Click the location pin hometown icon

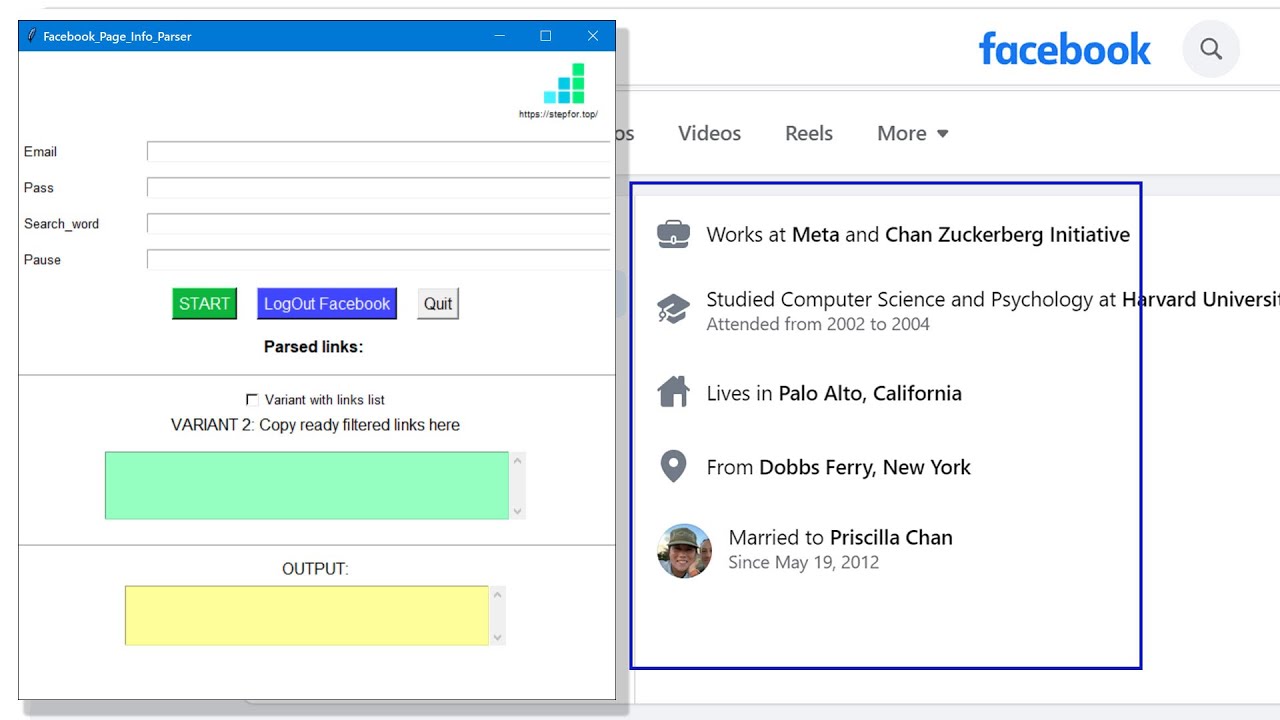click(673, 466)
